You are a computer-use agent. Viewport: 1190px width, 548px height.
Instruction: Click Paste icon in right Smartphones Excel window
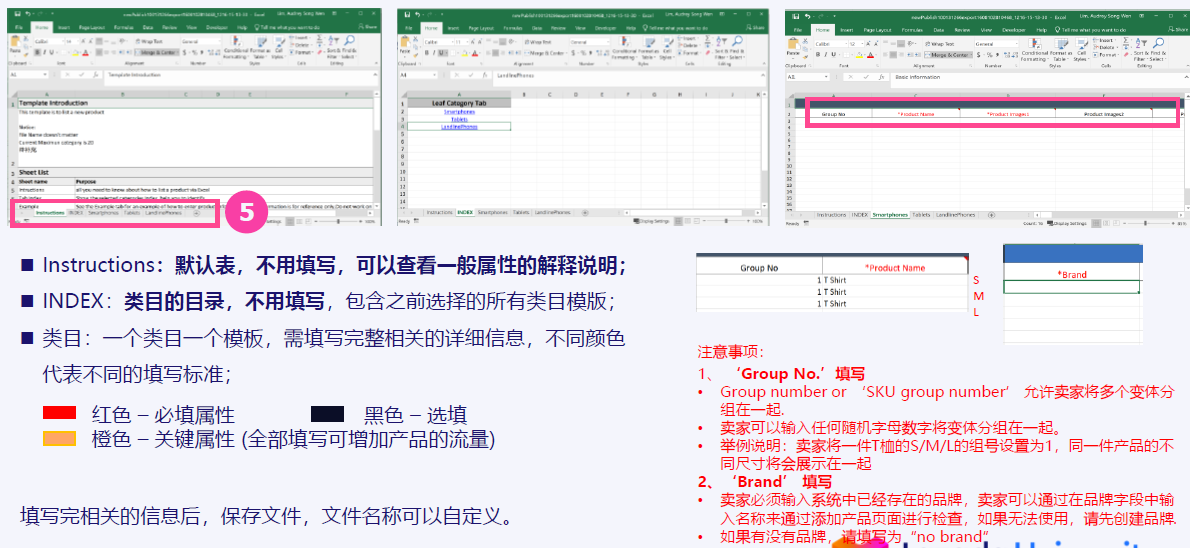click(x=793, y=44)
